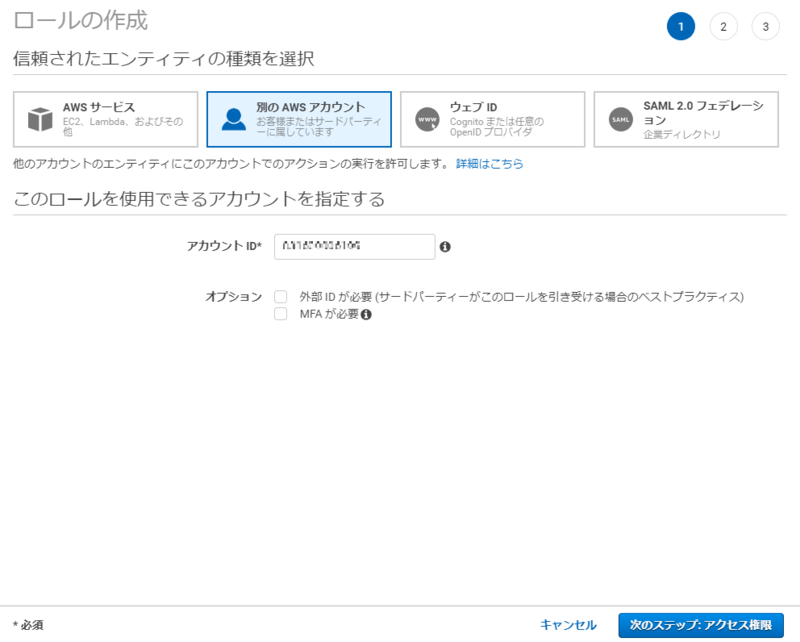This screenshot has height=642, width=800.
Task: Click the EC2、Lambda、およびその他 subtitle
Action: point(122,127)
